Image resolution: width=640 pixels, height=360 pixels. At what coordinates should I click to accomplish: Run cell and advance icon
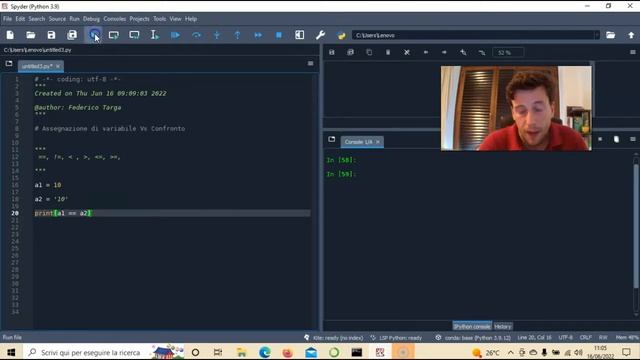[x=134, y=35]
